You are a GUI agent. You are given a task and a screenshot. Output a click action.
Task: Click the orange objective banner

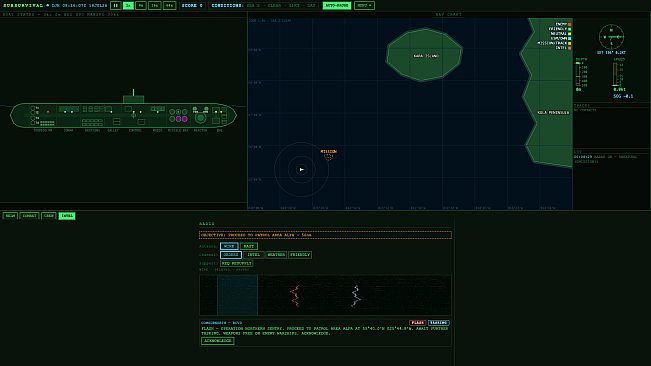[x=325, y=235]
